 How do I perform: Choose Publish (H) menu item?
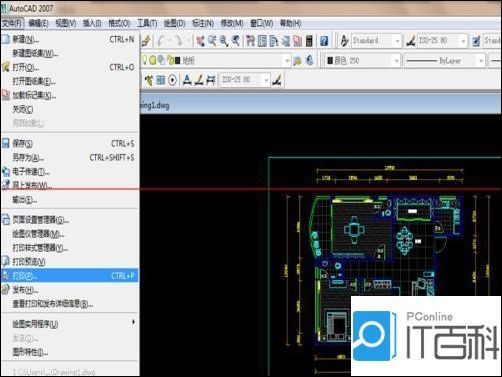point(70,290)
